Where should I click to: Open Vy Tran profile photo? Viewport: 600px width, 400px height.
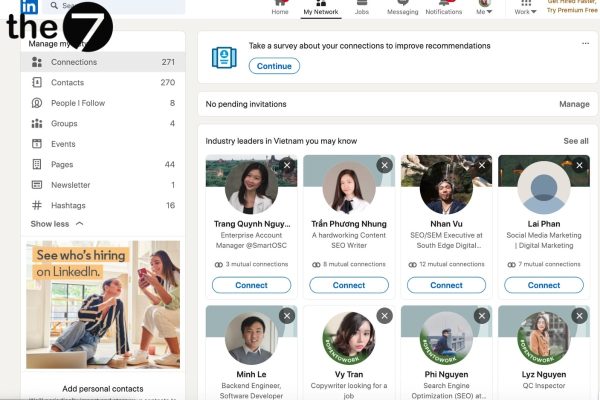click(349, 338)
